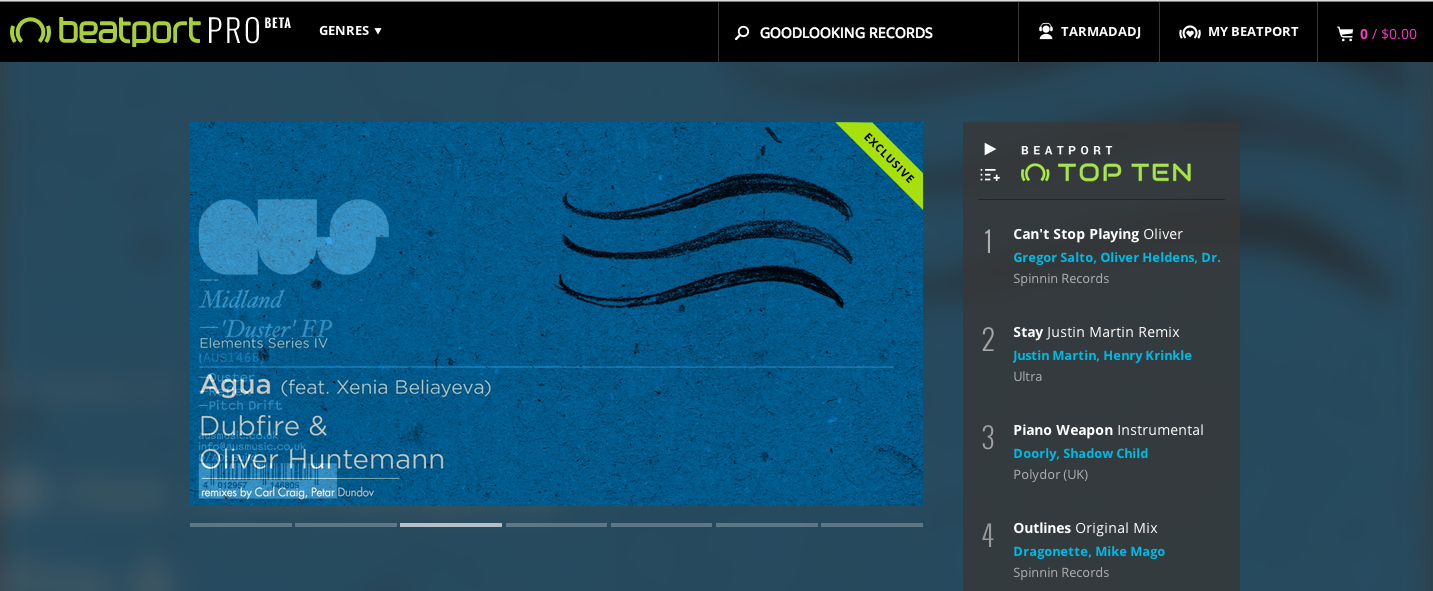Viewport: 1433px width, 591px height.
Task: Click rank number 2 in Top Ten
Action: (x=989, y=340)
